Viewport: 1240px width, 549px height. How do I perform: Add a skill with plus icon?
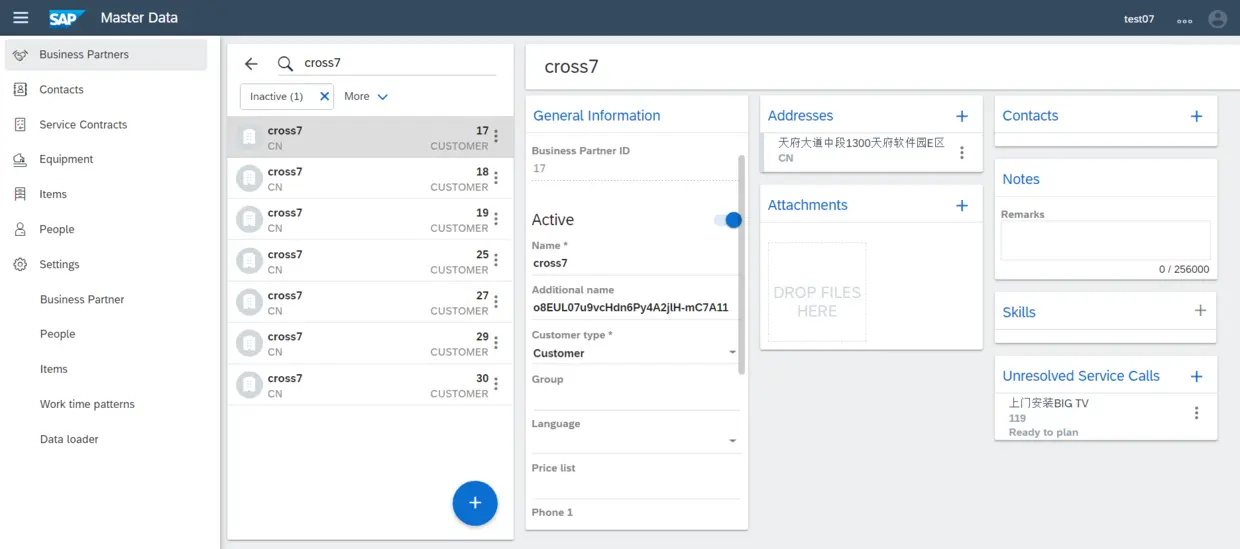pos(1200,311)
